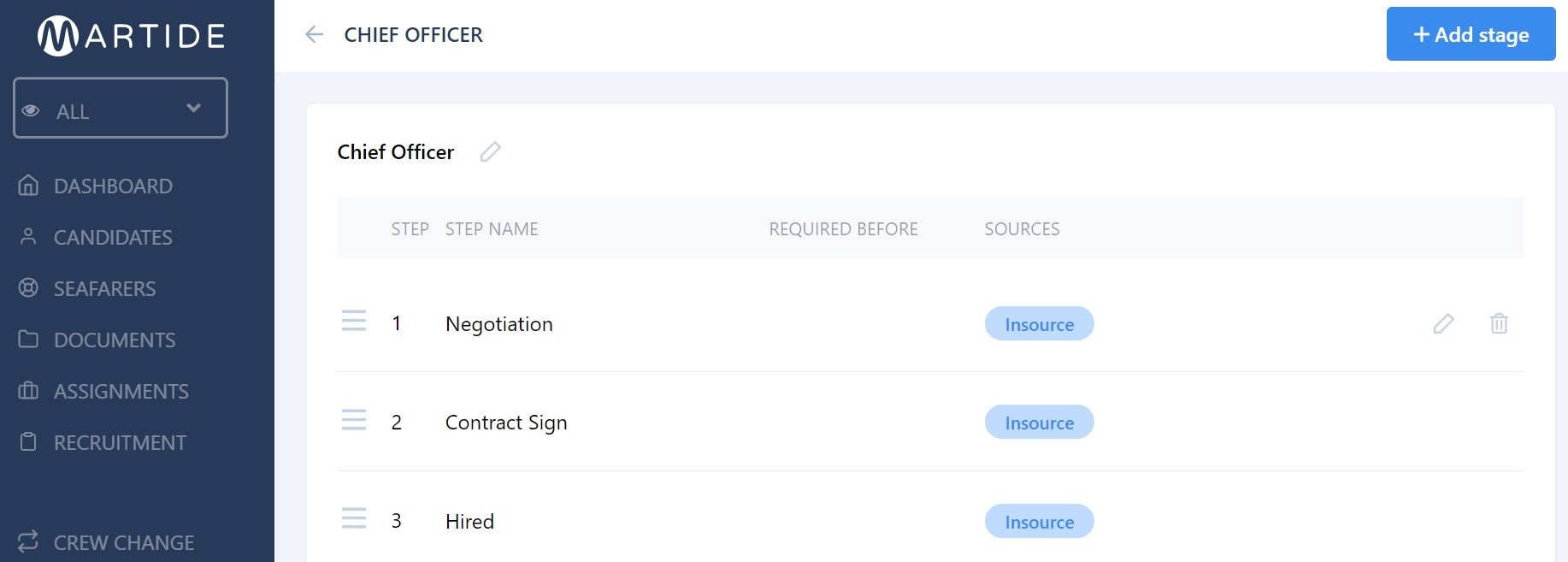Click the back arrow beside CHIEF OFFICER

pyautogui.click(x=314, y=34)
